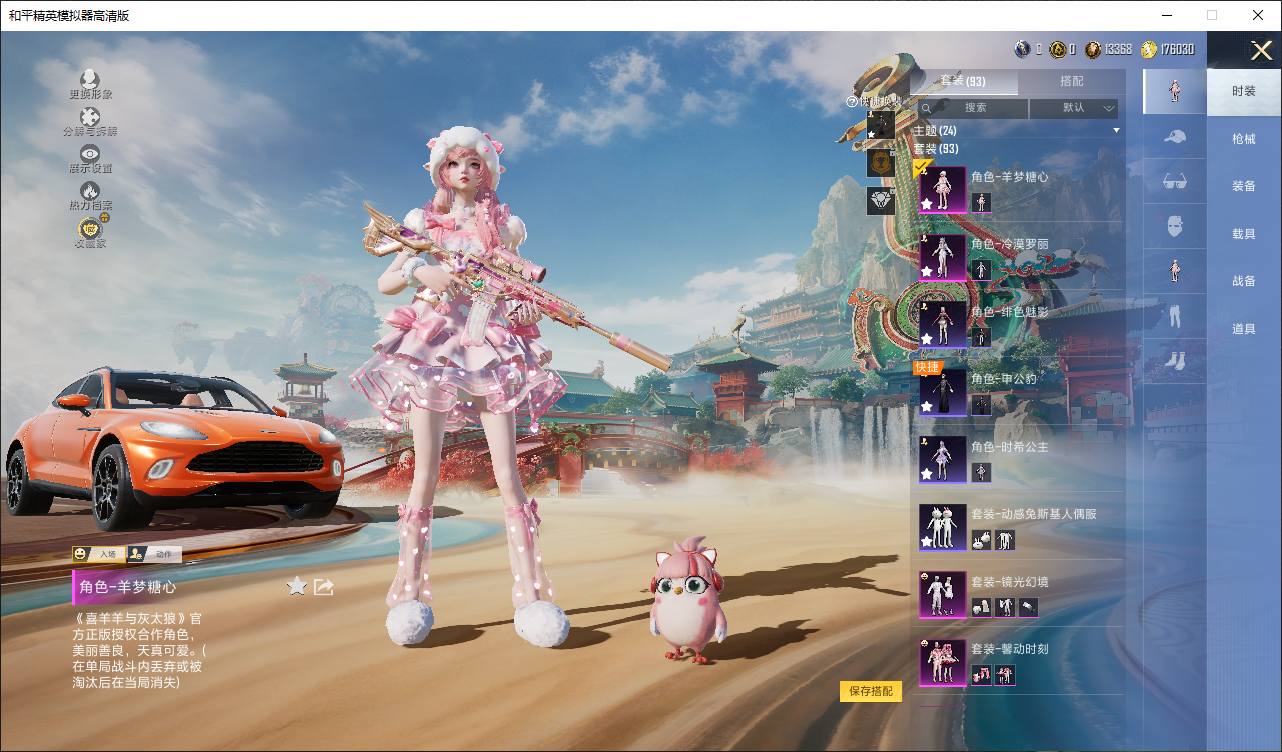Collapse the 主题 (24) section arrow
The image size is (1282, 752).
pyautogui.click(x=1116, y=131)
